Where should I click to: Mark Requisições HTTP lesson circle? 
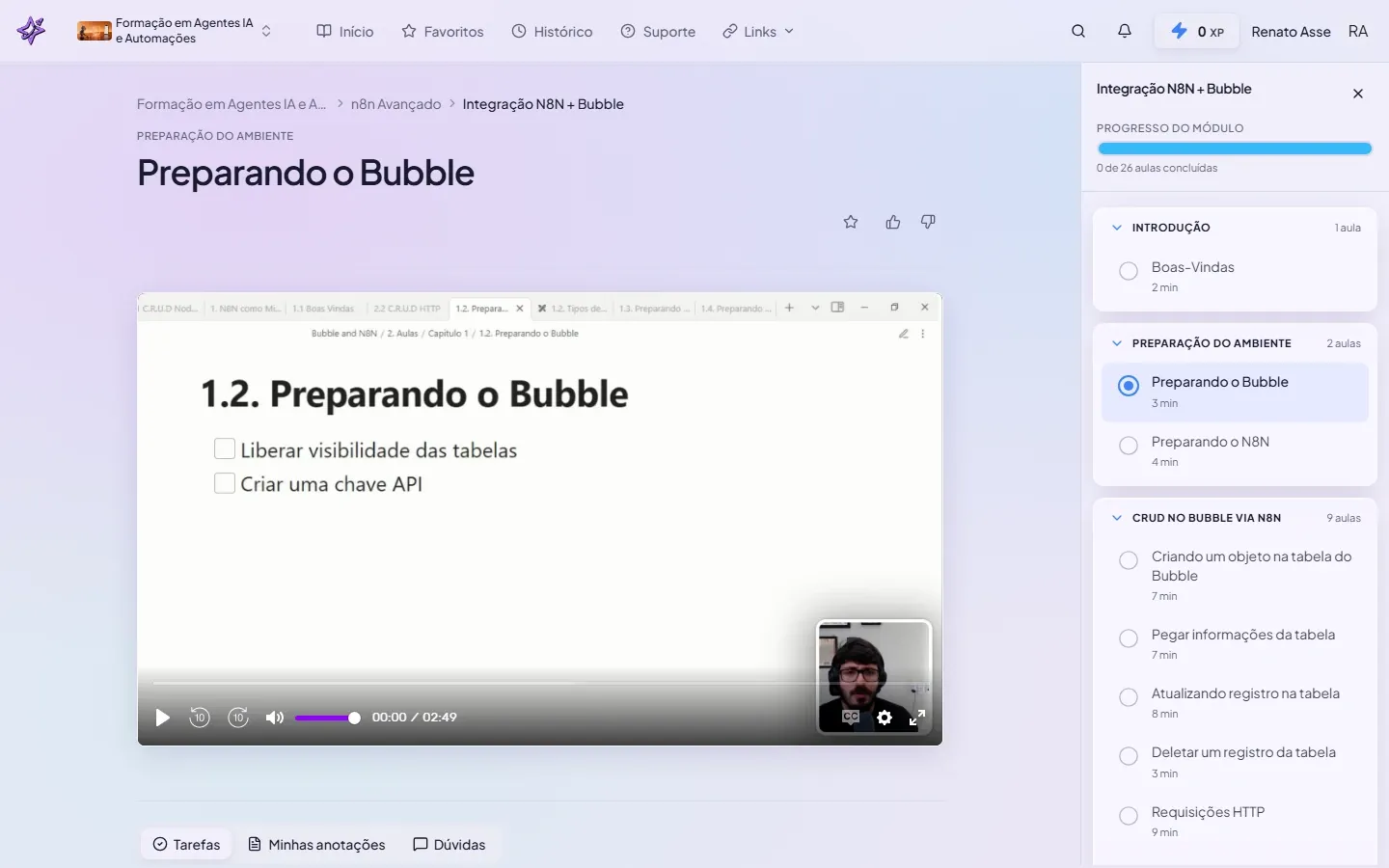pos(1129,816)
